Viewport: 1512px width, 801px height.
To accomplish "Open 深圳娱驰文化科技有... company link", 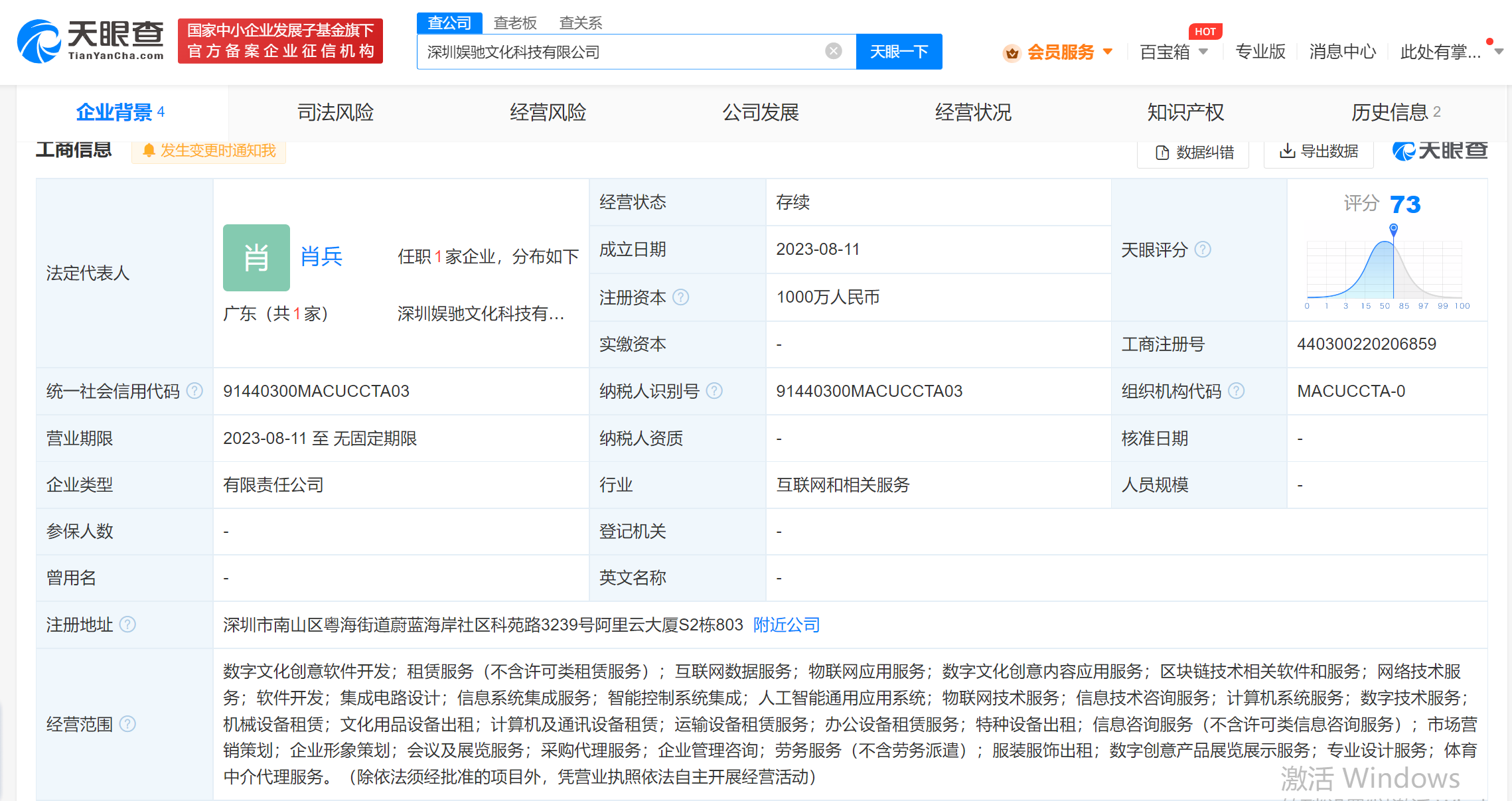I will point(481,314).
